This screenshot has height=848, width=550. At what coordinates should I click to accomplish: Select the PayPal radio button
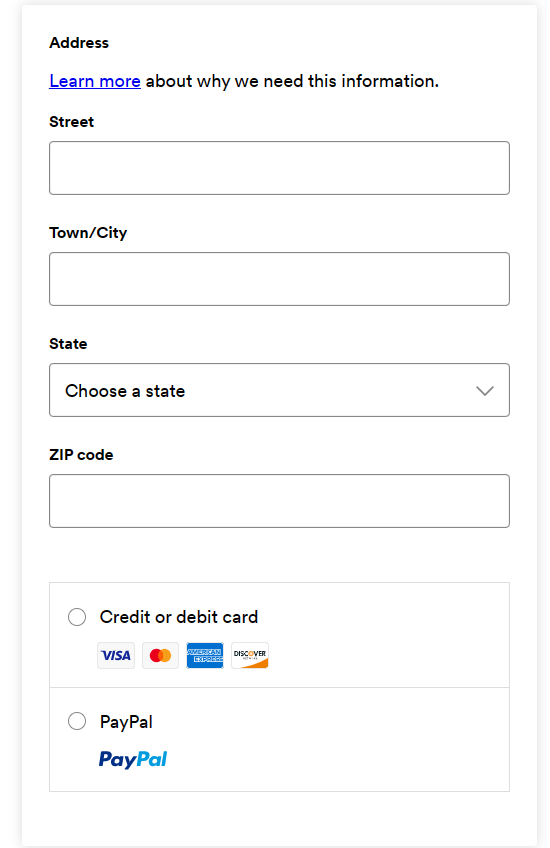[x=77, y=721]
